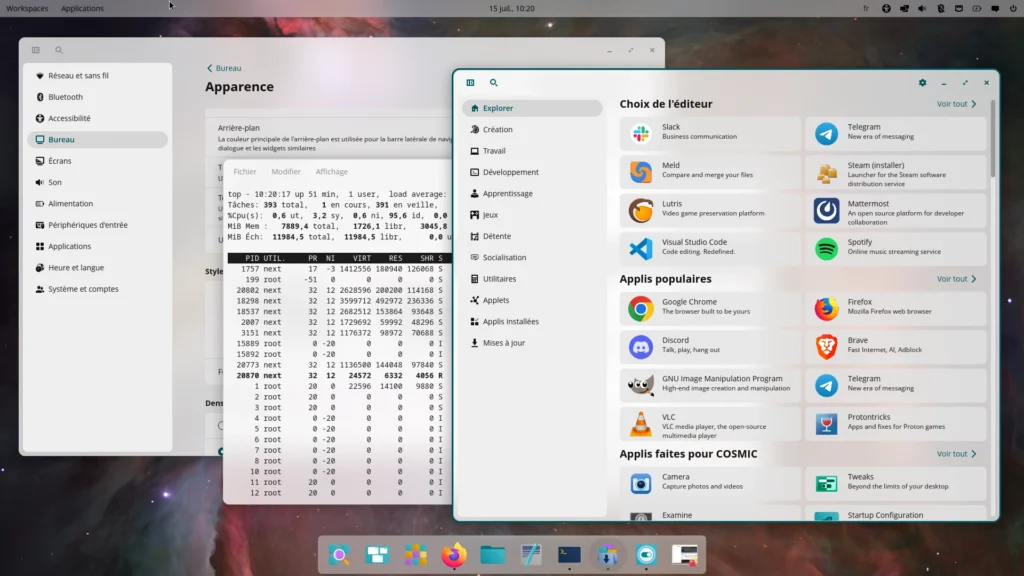The height and width of the screenshot is (576, 1024).
Task: Toggle the app store sidebar panel icon
Action: point(470,83)
